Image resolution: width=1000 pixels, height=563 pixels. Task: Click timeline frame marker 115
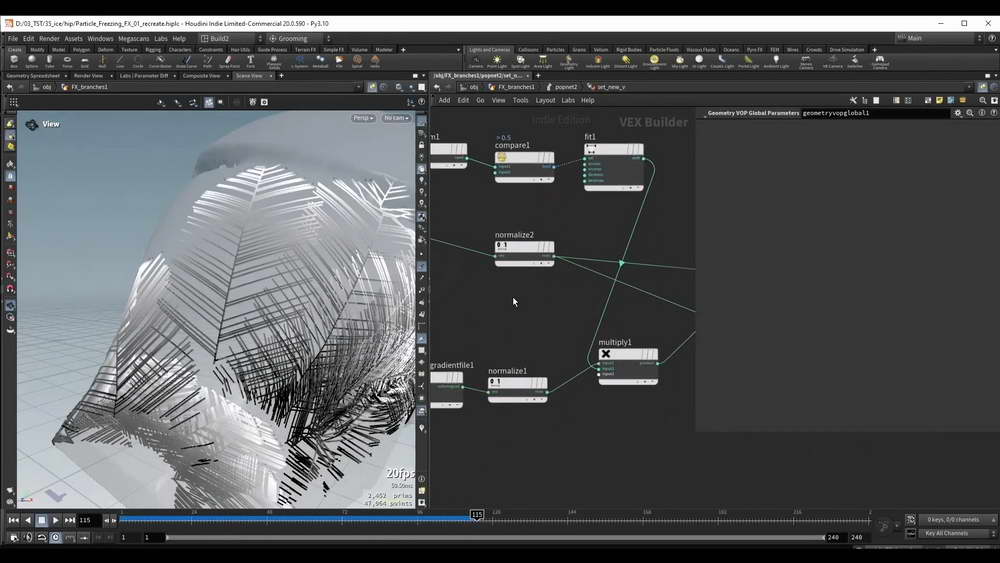[x=476, y=515]
